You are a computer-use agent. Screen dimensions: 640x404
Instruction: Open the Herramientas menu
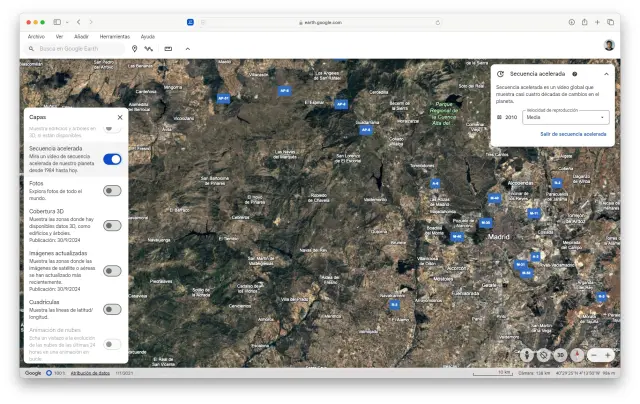coord(114,35)
